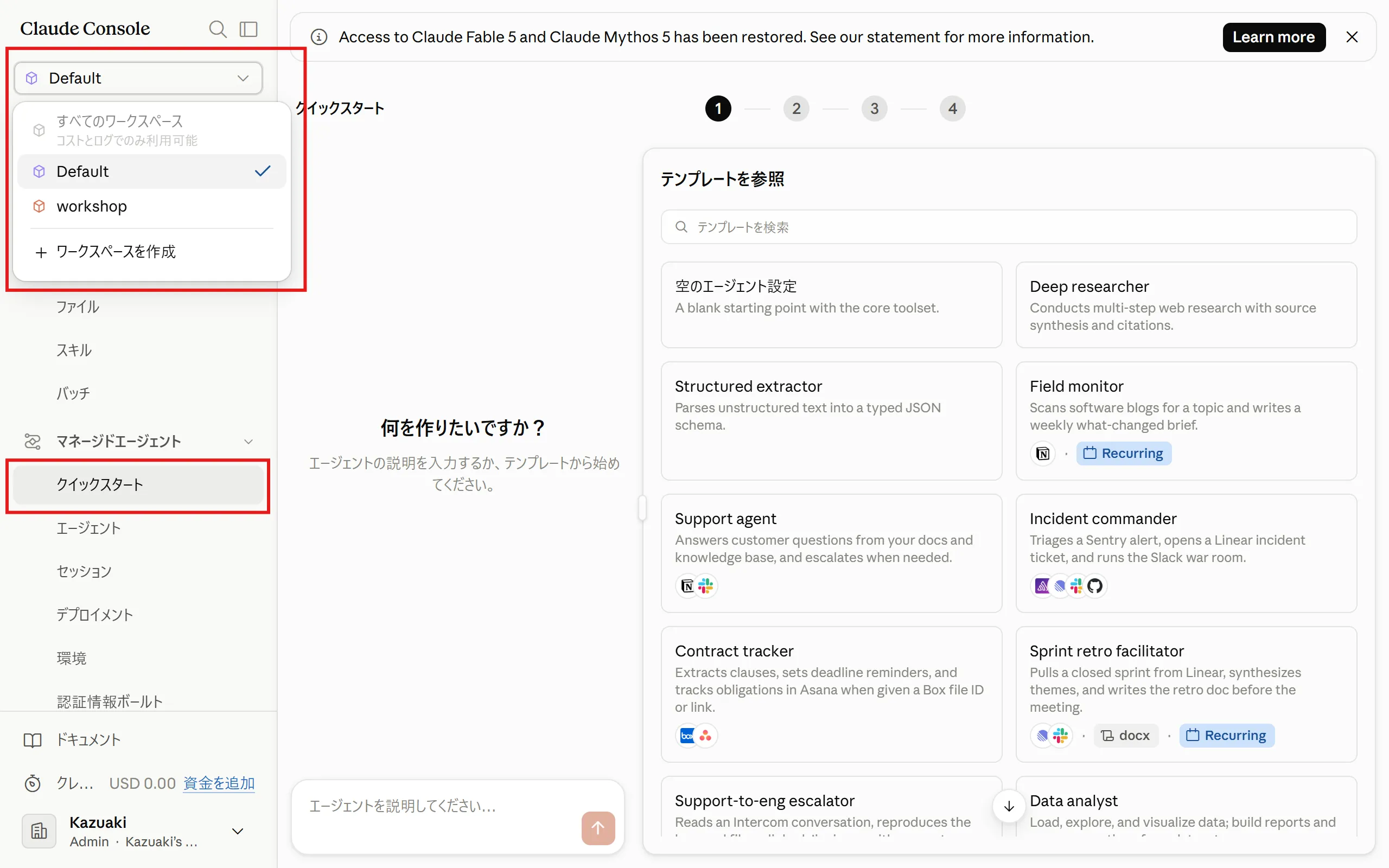This screenshot has width=1389, height=868.
Task: Click the Linear icon on Incident commander card
Action: coord(1060,585)
